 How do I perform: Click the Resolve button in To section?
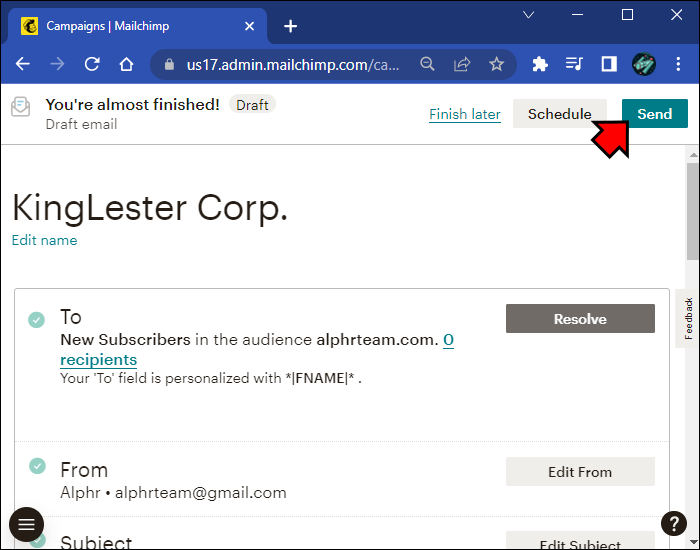[x=580, y=319]
